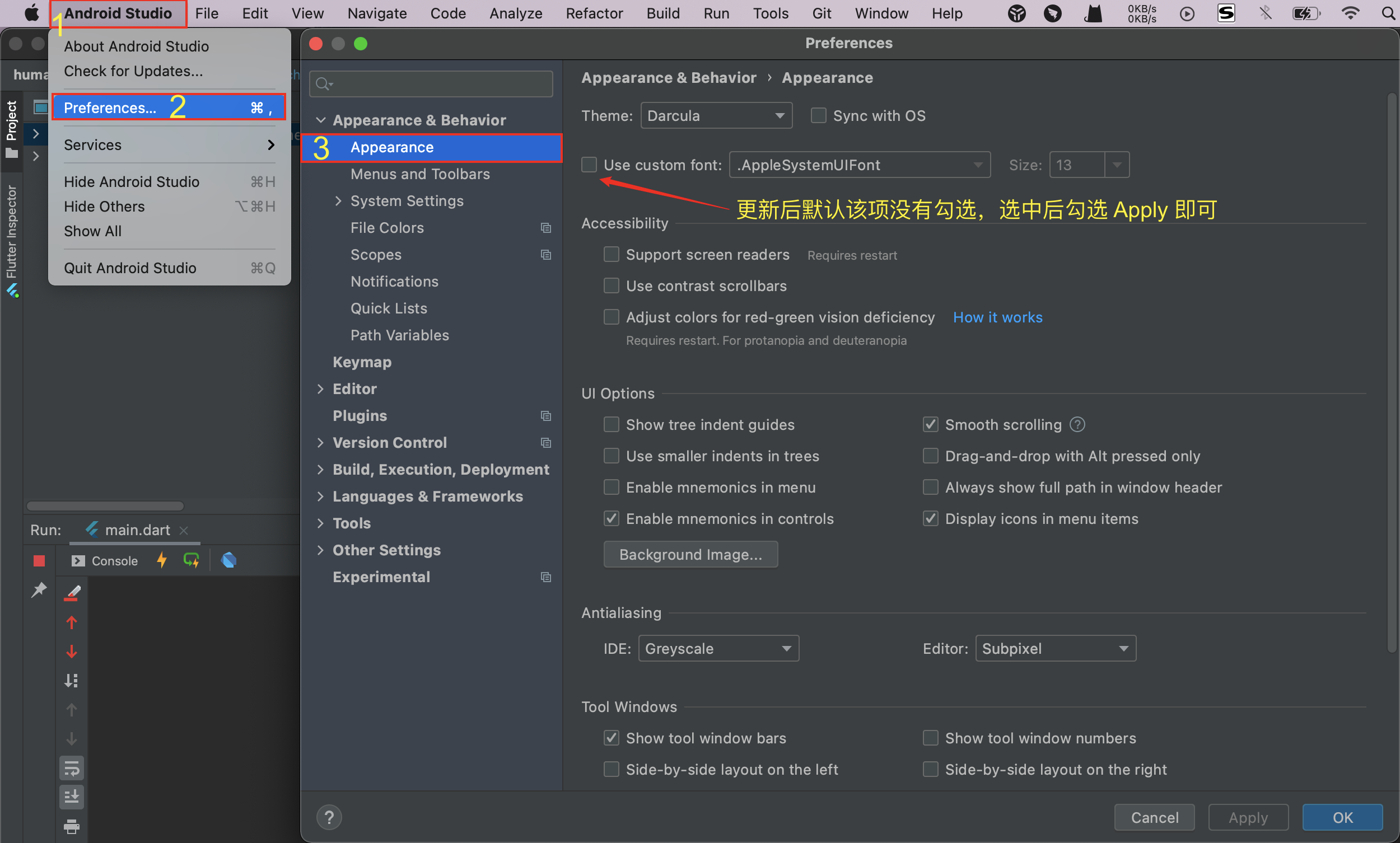
Task: Click the Smooth scrolling help icon
Action: [1077, 424]
